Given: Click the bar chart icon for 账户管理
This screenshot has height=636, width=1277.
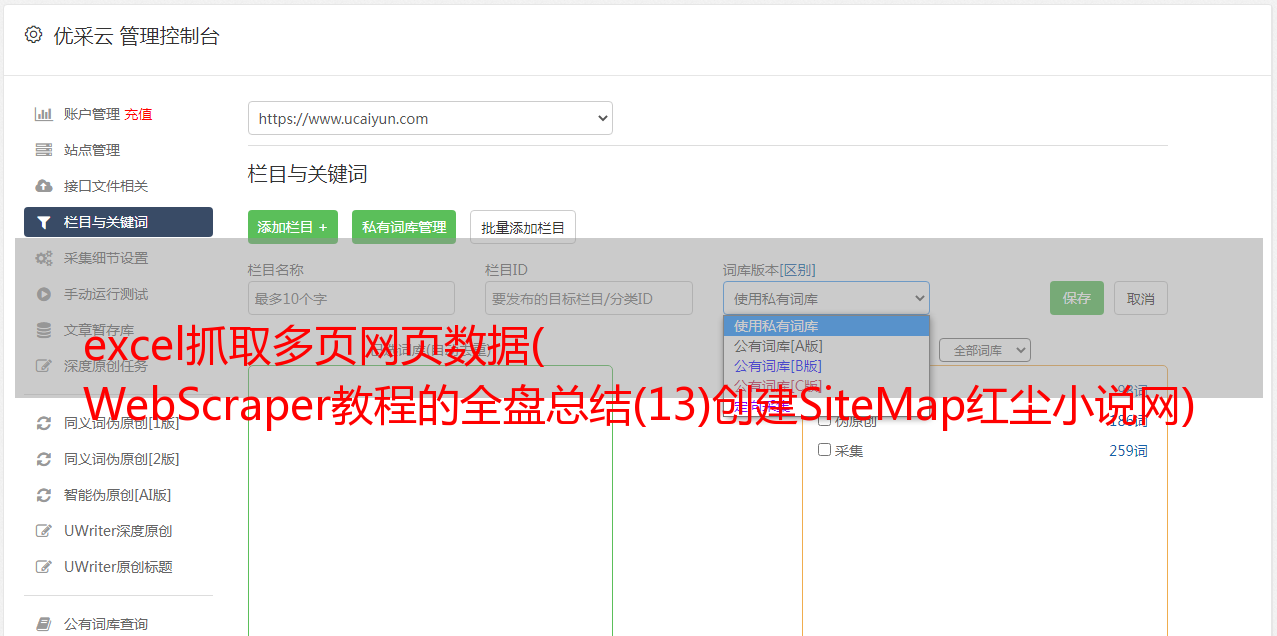Looking at the screenshot, I should tap(44, 114).
